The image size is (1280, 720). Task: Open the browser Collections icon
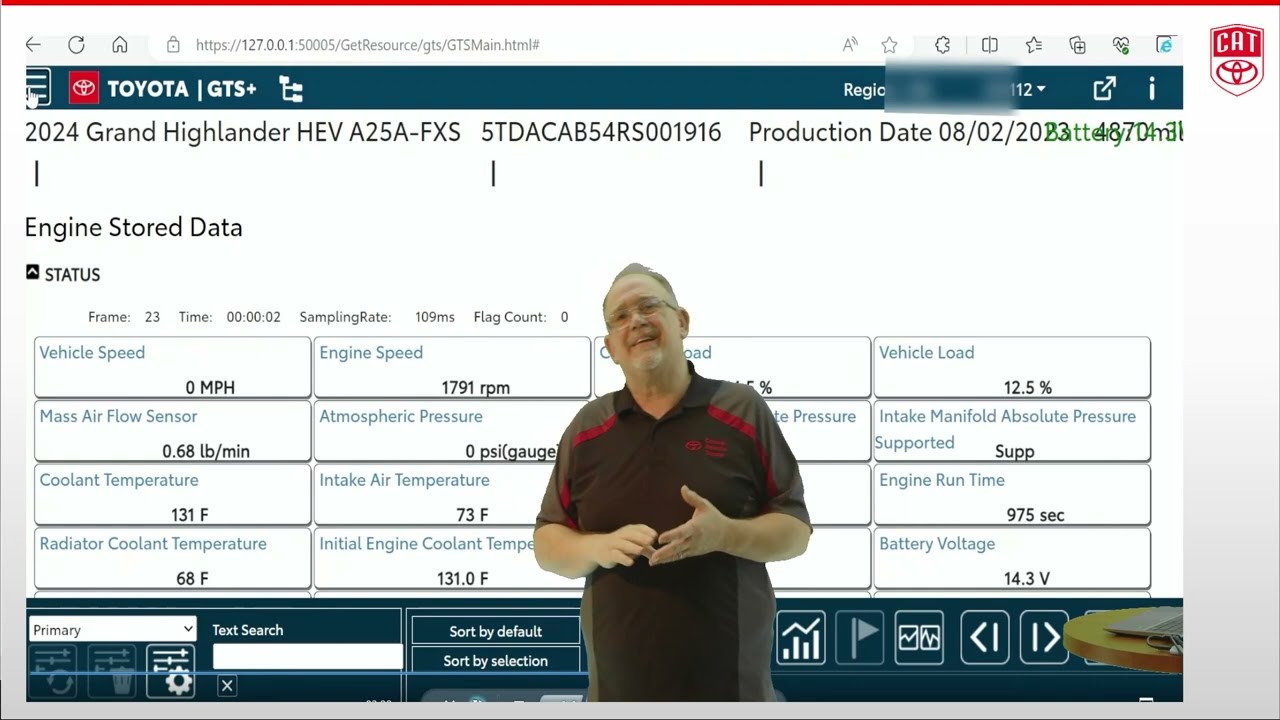point(1077,45)
